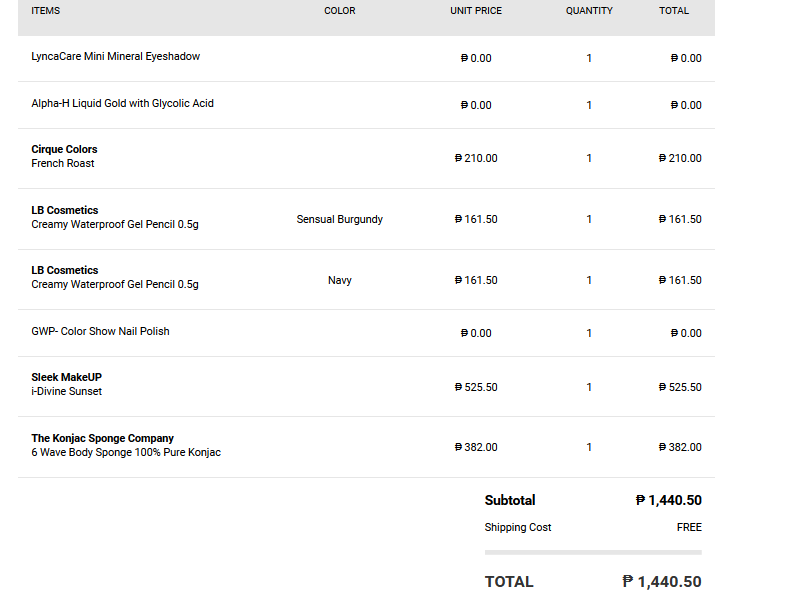Click the Subtotal label
This screenshot has height=591, width=786.
510,500
